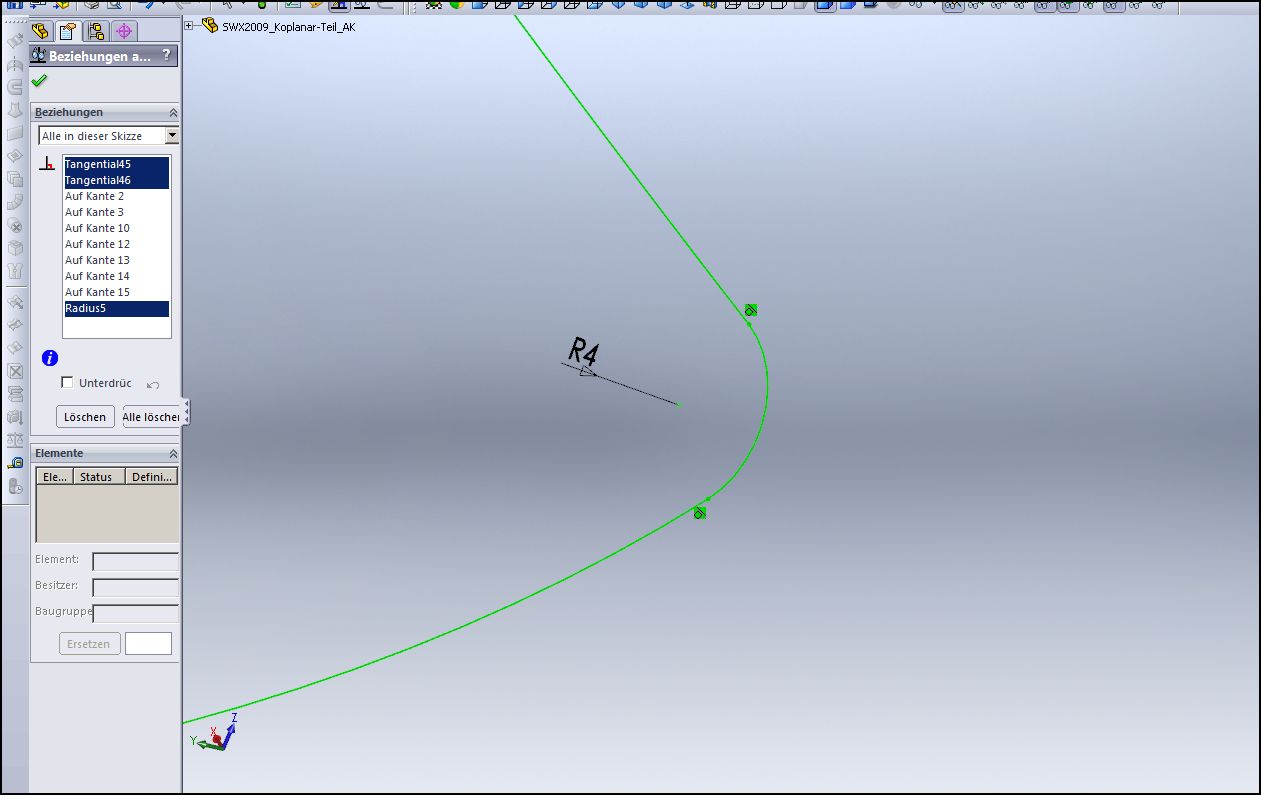Click the panel collapse handle beside Alle löschen
The height and width of the screenshot is (795, 1261).
click(x=186, y=411)
